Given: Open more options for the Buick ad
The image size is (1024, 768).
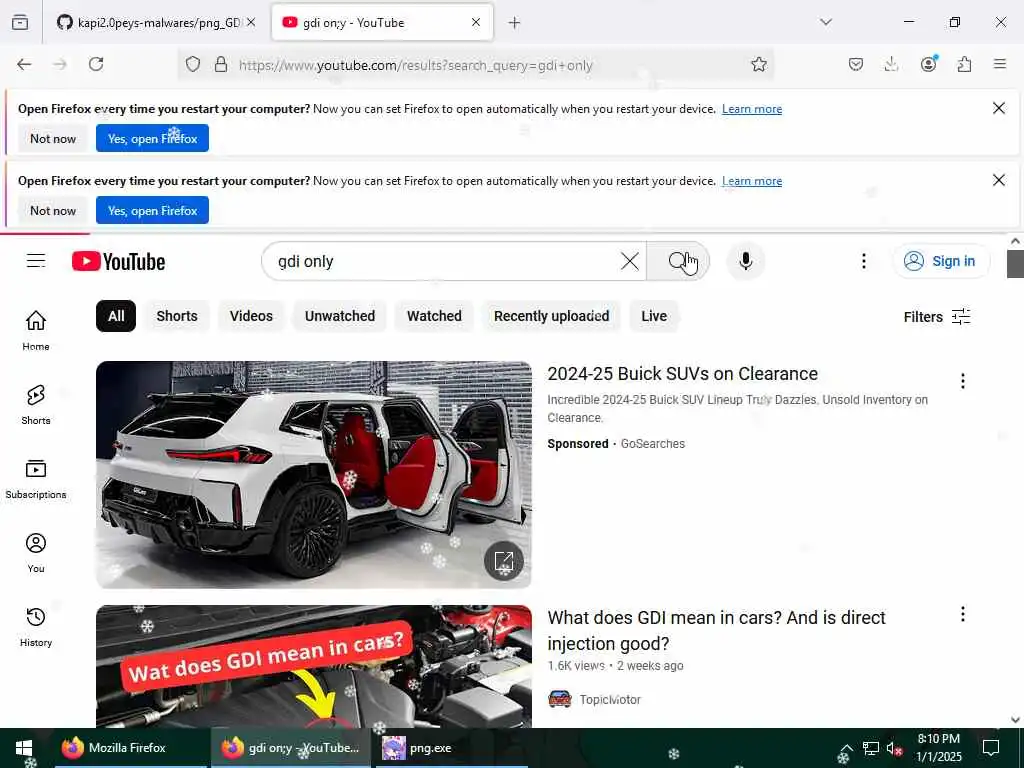Looking at the screenshot, I should pyautogui.click(x=962, y=381).
